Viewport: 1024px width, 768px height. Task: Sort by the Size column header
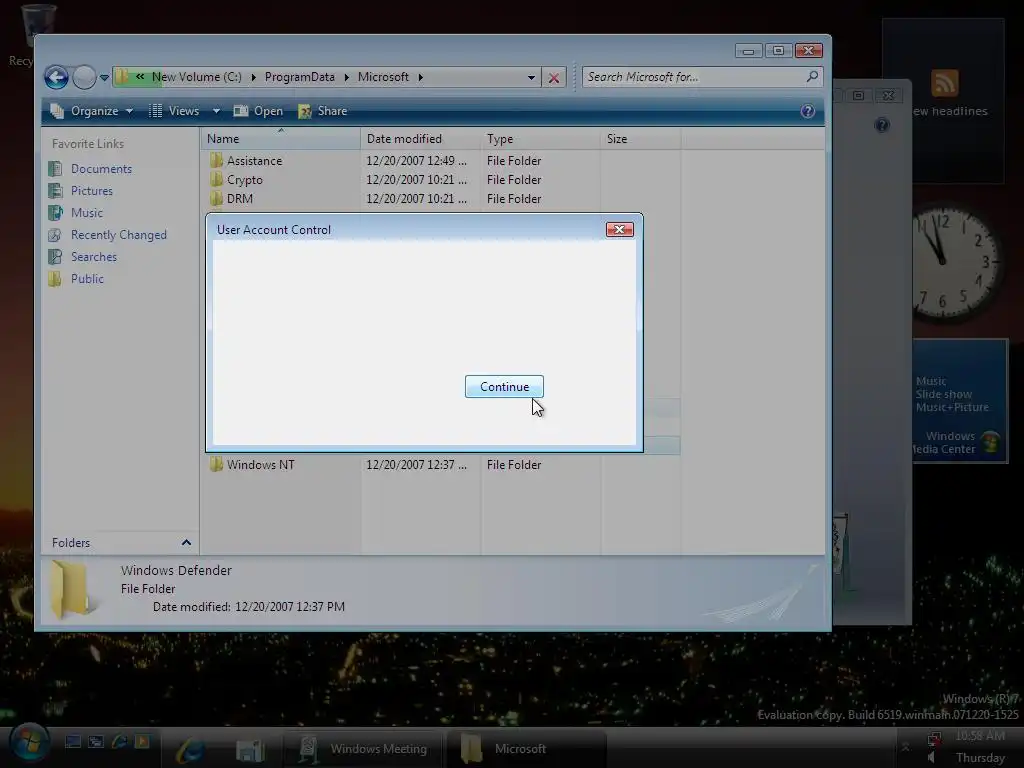point(640,138)
